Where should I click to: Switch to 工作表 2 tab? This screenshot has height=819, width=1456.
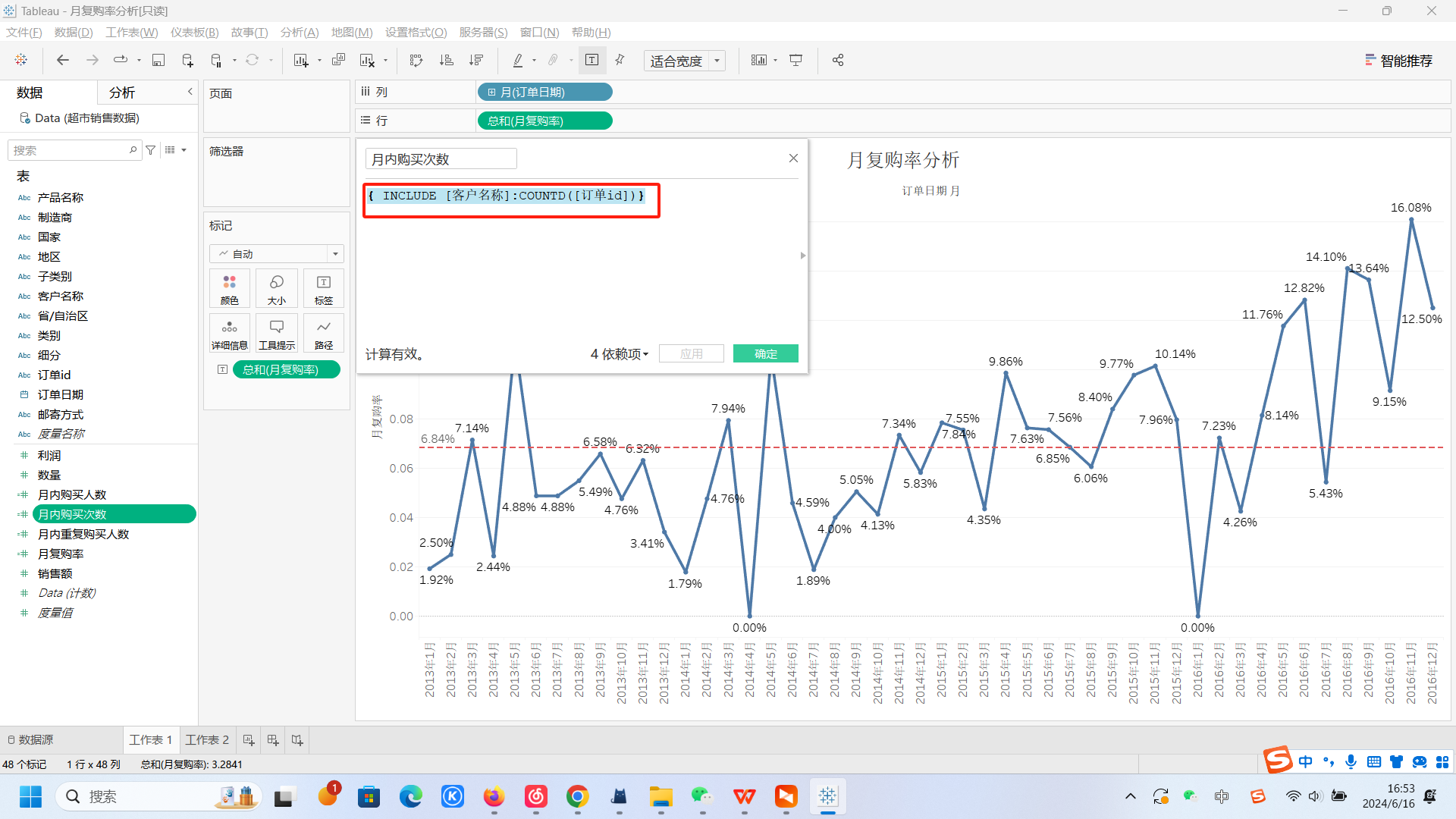(x=206, y=739)
